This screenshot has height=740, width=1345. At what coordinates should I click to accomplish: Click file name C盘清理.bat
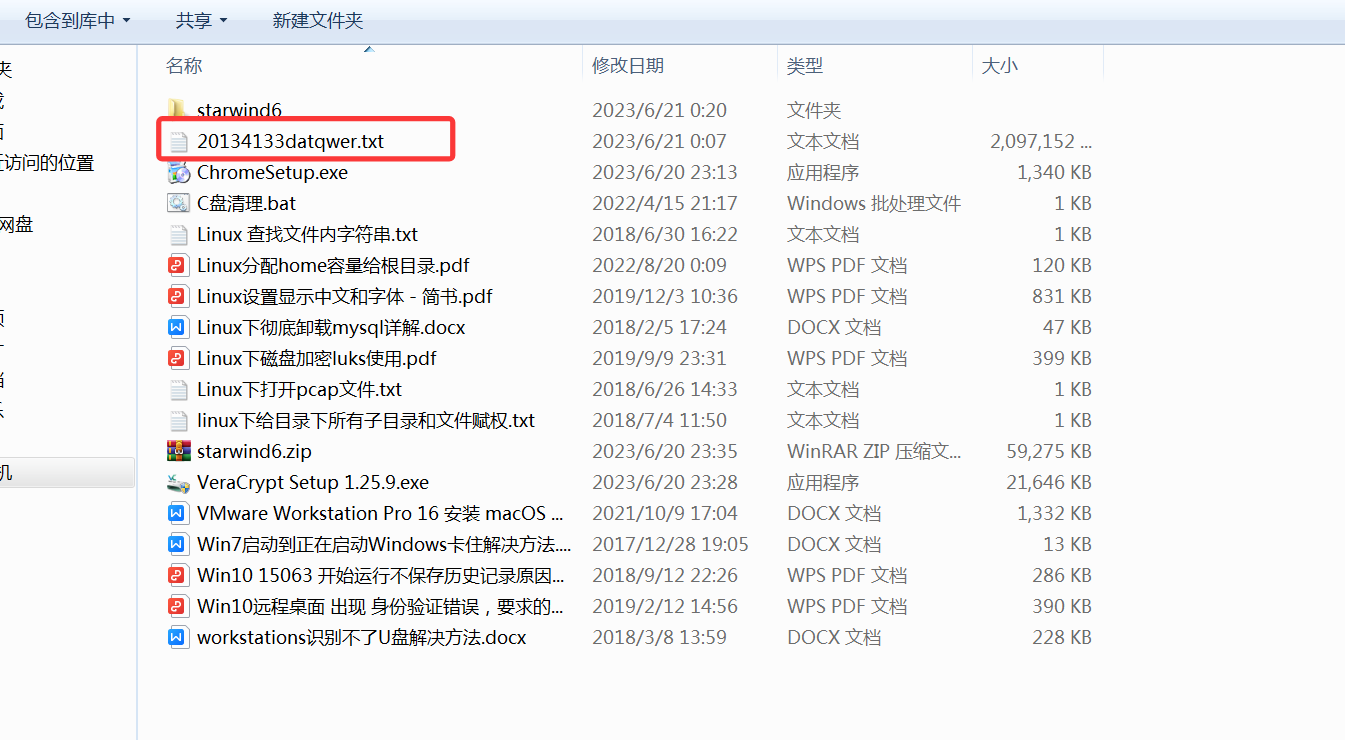click(x=247, y=203)
